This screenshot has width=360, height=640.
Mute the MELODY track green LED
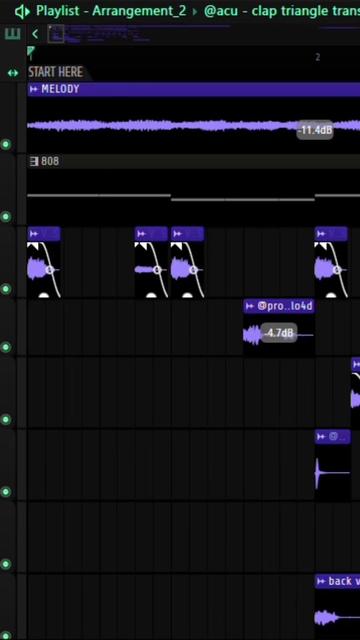(x=6, y=144)
